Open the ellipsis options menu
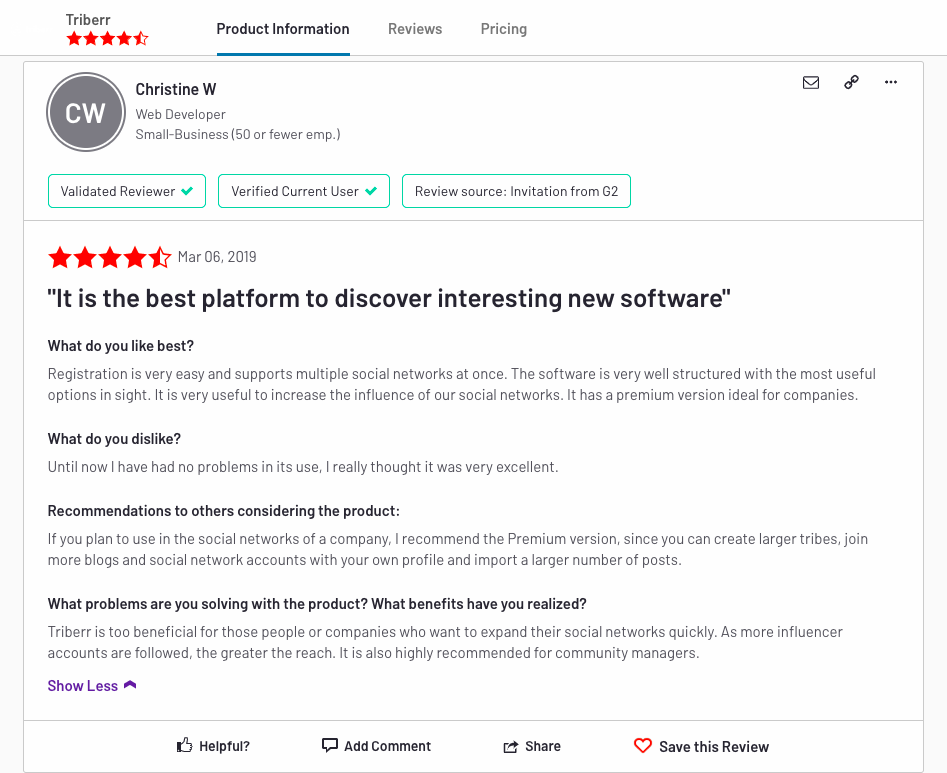947x773 pixels. point(890,82)
